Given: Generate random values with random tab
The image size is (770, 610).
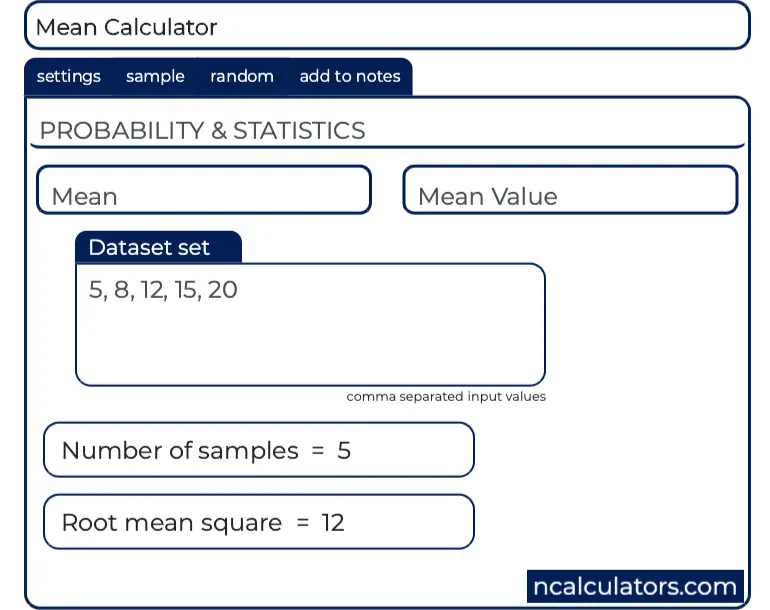Looking at the screenshot, I should tap(242, 77).
